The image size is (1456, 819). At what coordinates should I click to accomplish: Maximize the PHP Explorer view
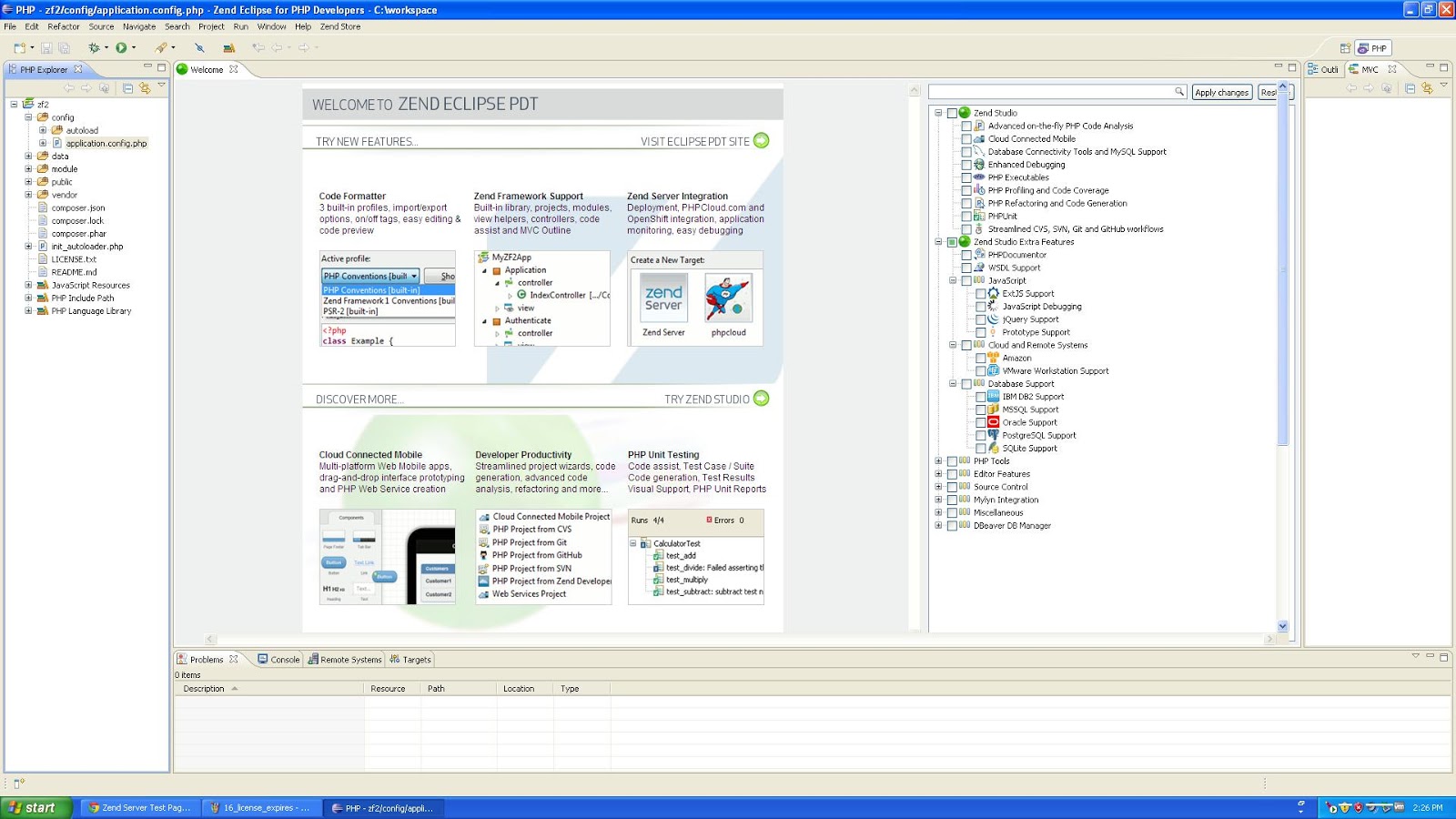pos(162,67)
